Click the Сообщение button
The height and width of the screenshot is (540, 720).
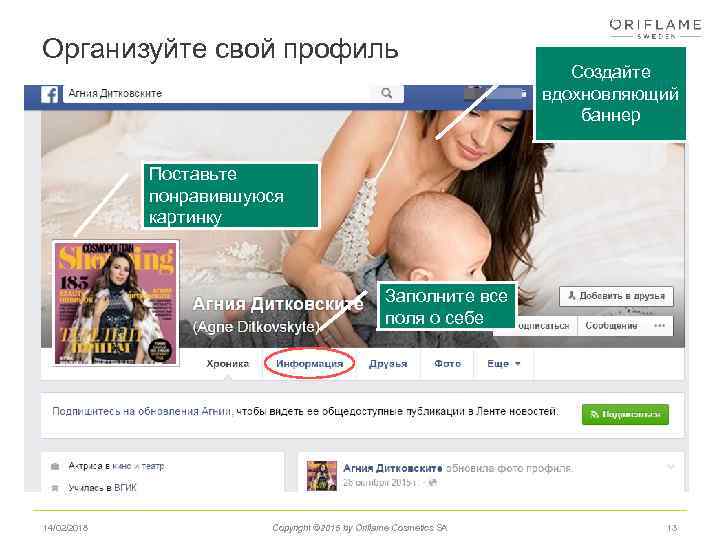coord(611,326)
